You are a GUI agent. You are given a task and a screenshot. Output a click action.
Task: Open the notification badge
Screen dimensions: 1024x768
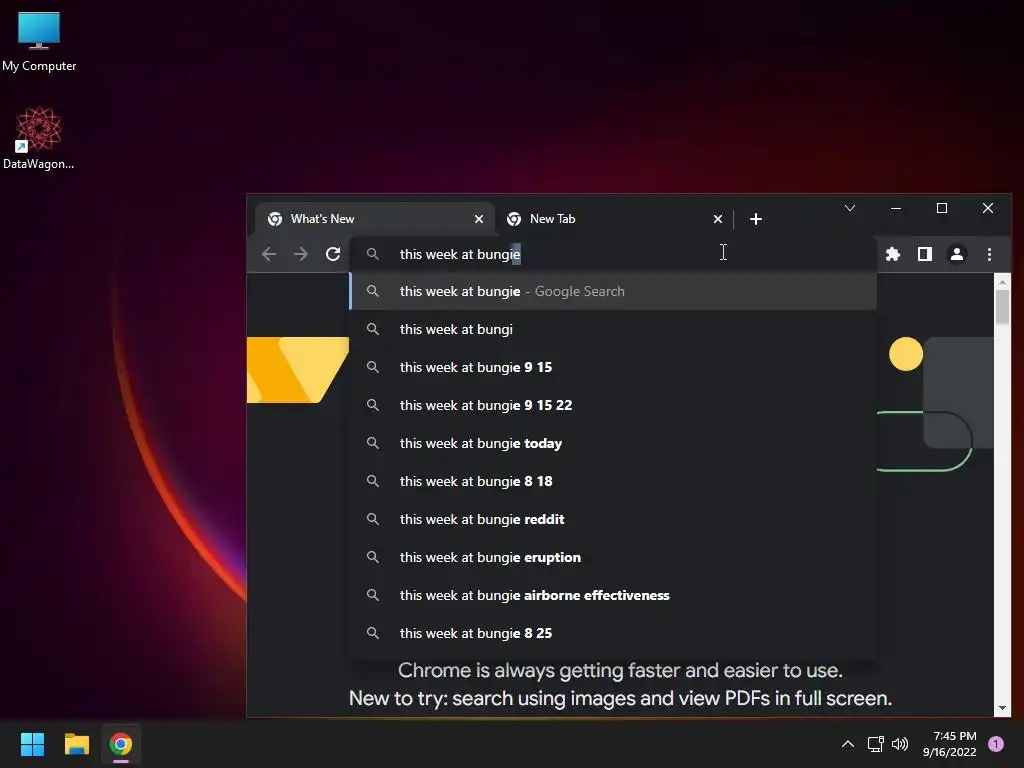coord(996,744)
